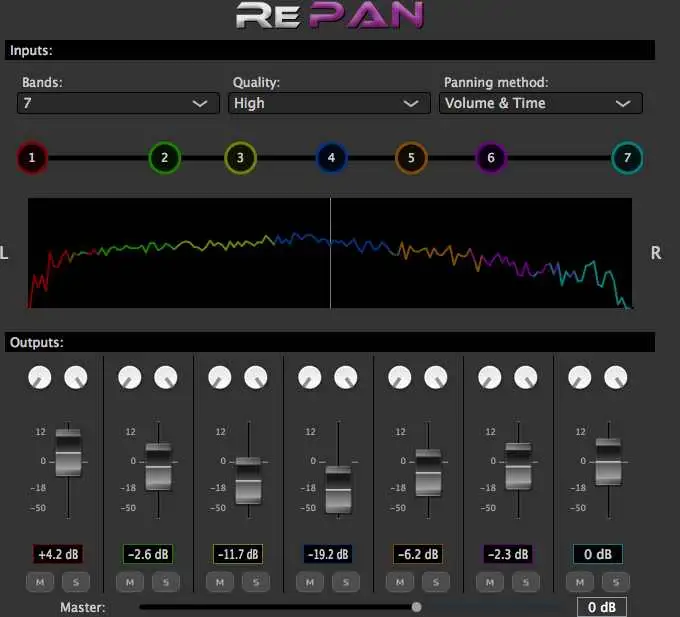Click the -6.2 dB value field
The image size is (680, 617).
click(418, 554)
